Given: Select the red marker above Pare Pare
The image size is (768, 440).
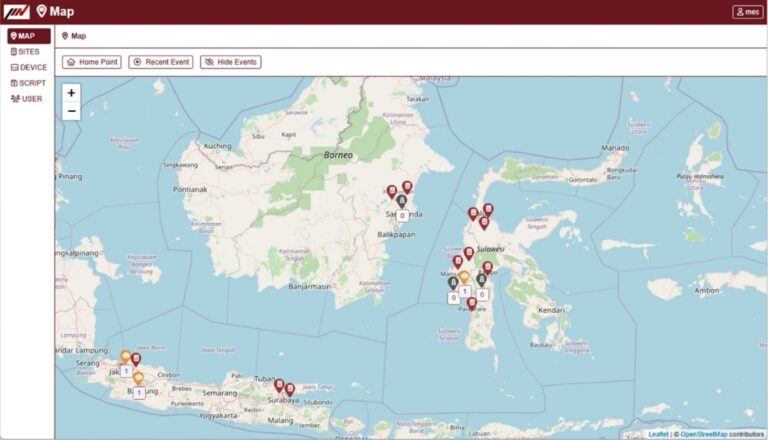Looking at the screenshot, I should 472,304.
